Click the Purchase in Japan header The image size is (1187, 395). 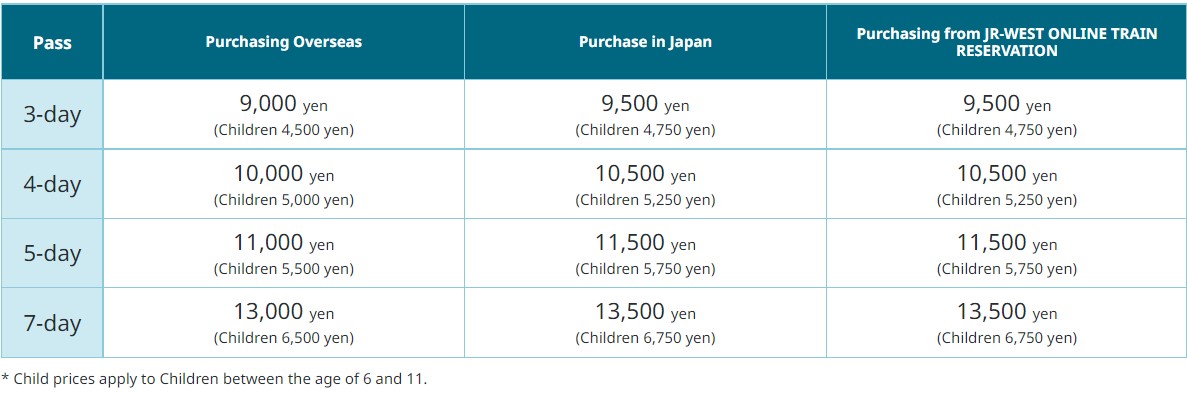point(645,42)
